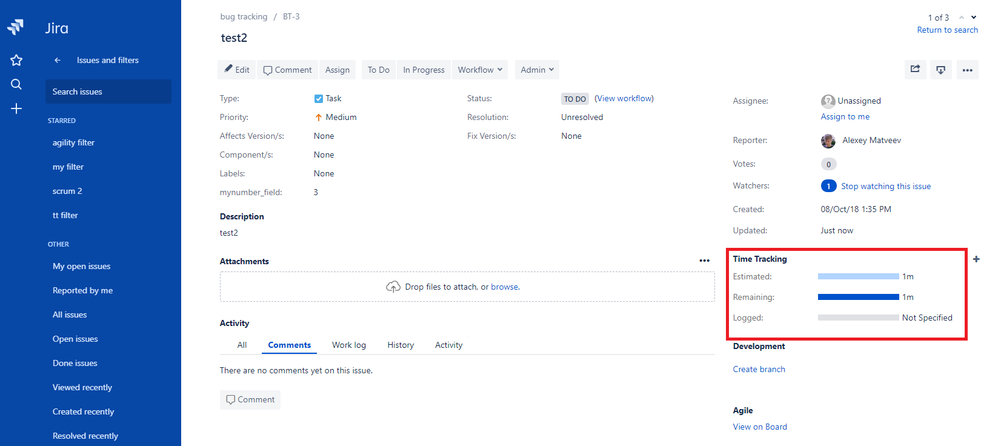Select Open issues filter
The height and width of the screenshot is (446, 998).
click(75, 339)
